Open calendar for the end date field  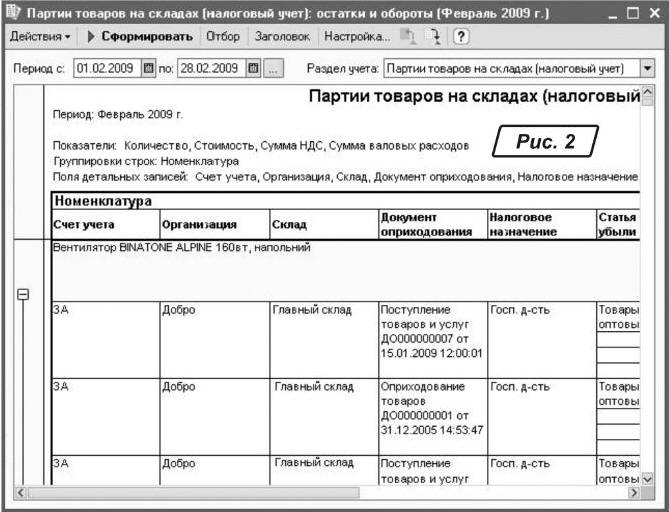[253, 69]
